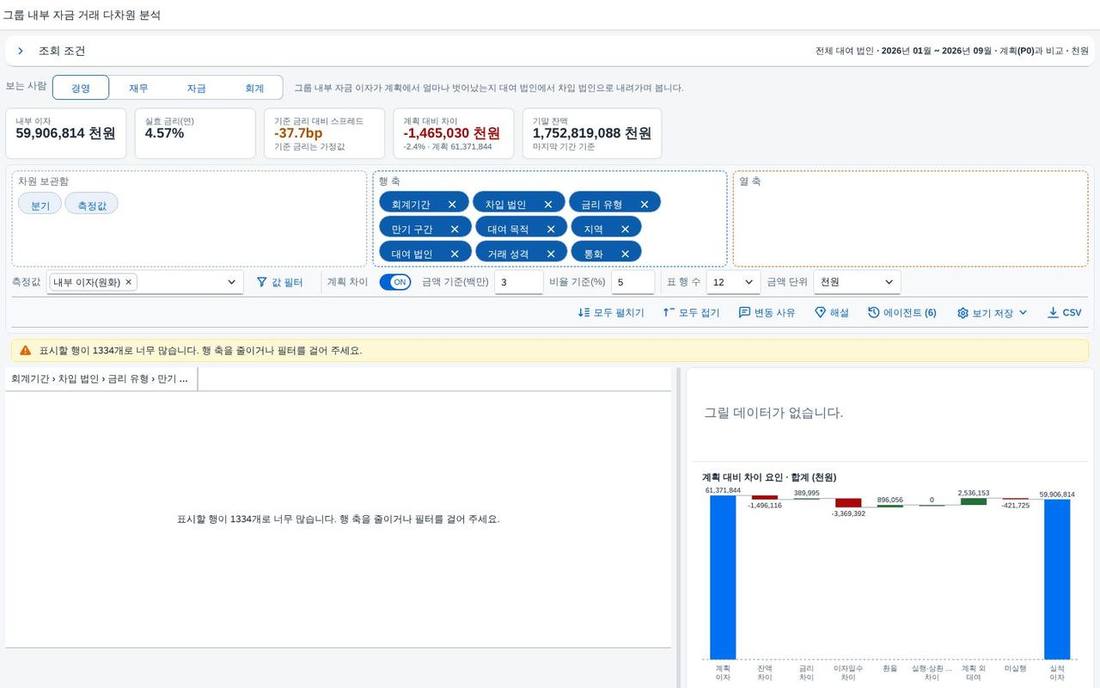Open the 변동 사유 comment icon

pos(744,313)
